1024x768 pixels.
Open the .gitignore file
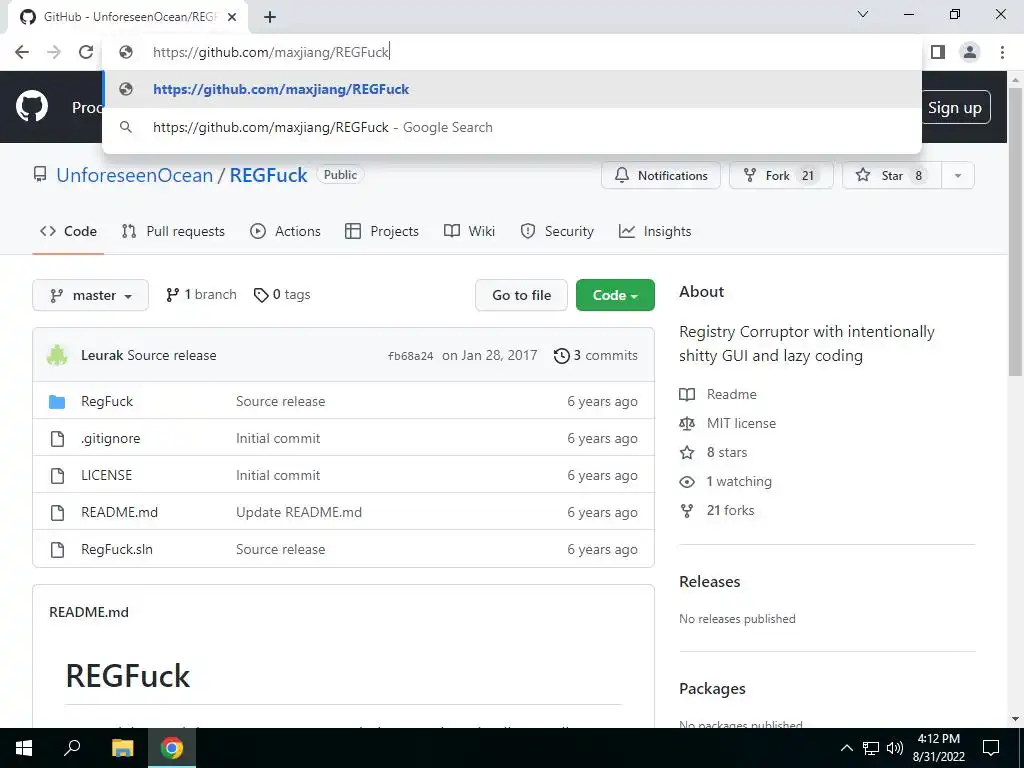110,438
